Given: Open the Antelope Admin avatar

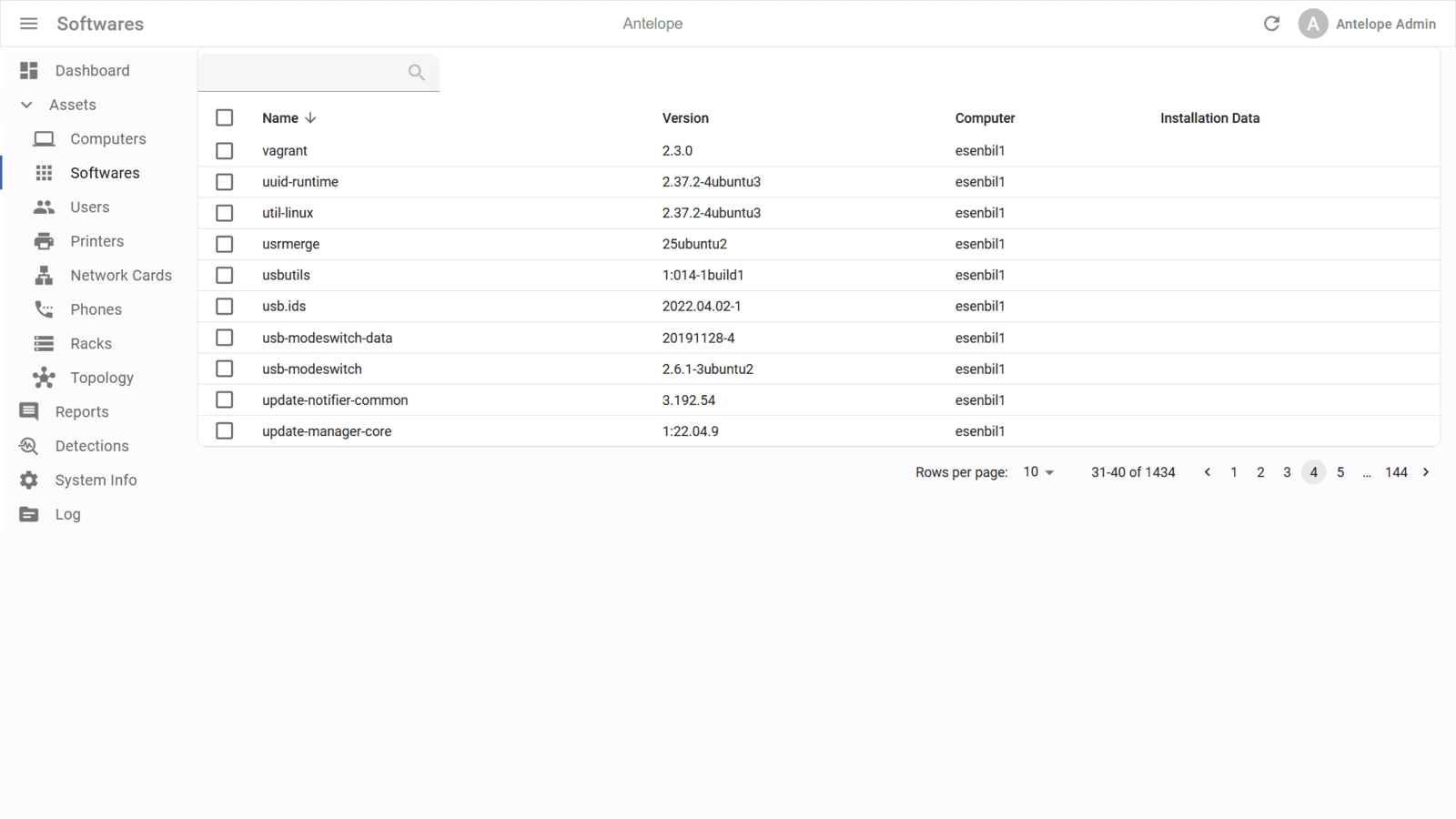Looking at the screenshot, I should tap(1312, 24).
